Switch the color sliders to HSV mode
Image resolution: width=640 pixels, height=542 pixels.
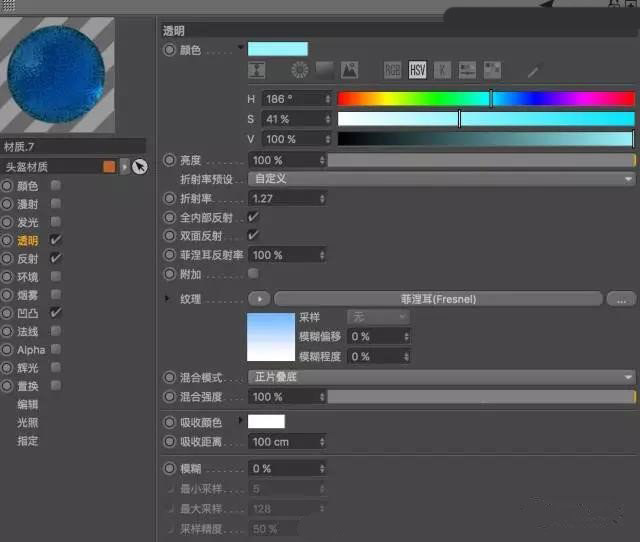coord(417,70)
